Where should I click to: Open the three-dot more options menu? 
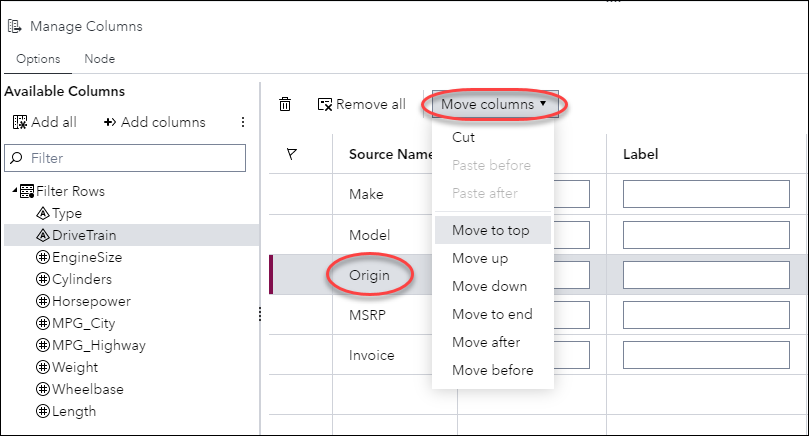(242, 122)
